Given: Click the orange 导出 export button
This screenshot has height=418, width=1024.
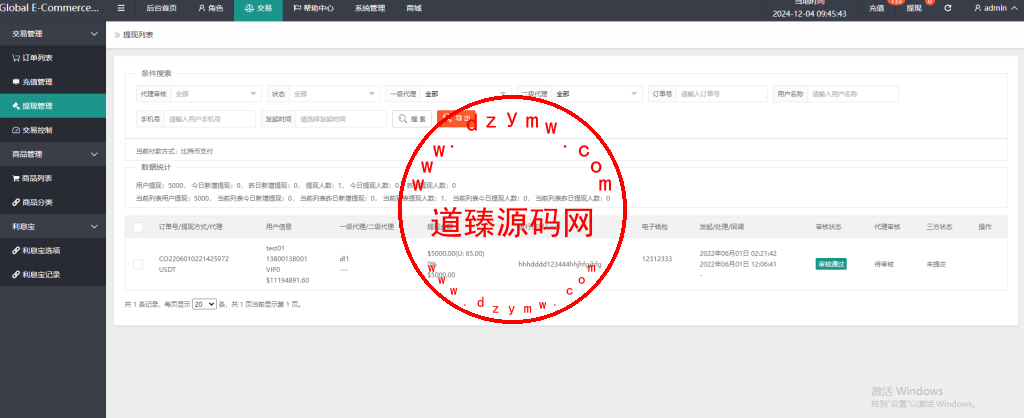Looking at the screenshot, I should [x=456, y=118].
